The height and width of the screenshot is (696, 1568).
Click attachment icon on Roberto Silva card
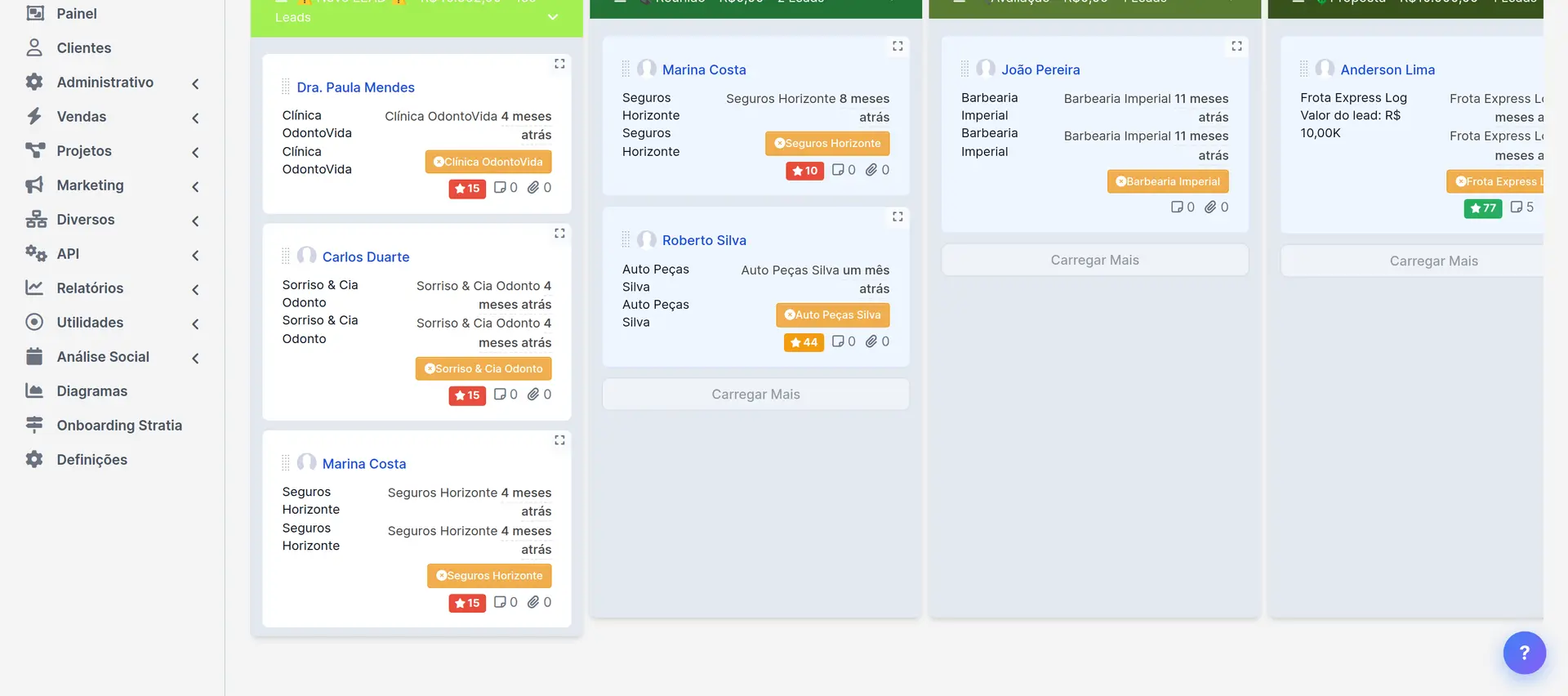871,341
